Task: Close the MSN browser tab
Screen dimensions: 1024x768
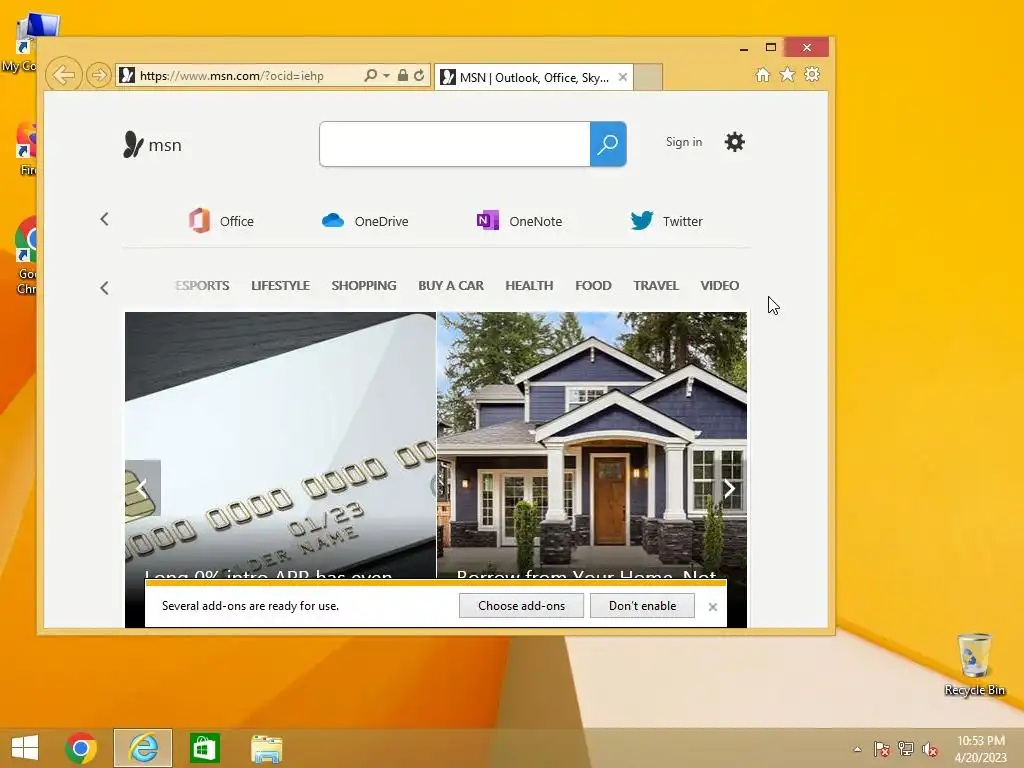Action: 623,77
